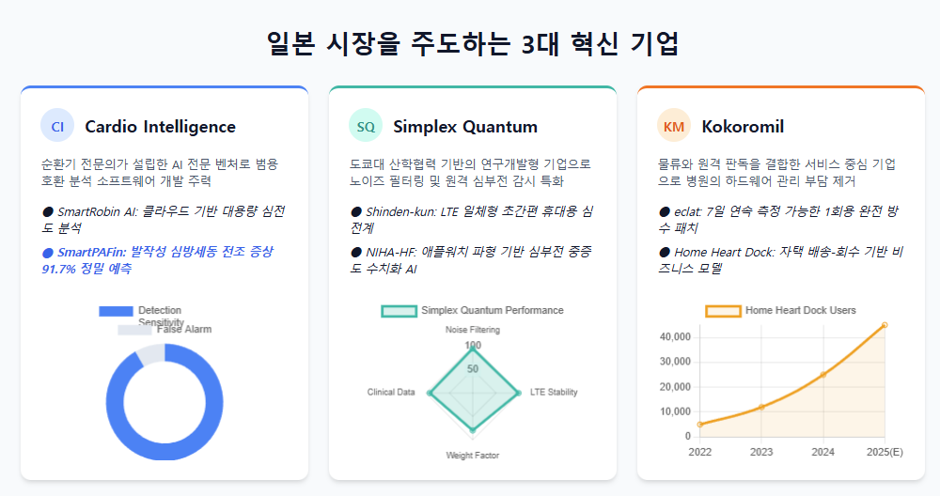Select the Home Heart Dock bullet item
The height and width of the screenshot is (496, 940).
click(781, 260)
